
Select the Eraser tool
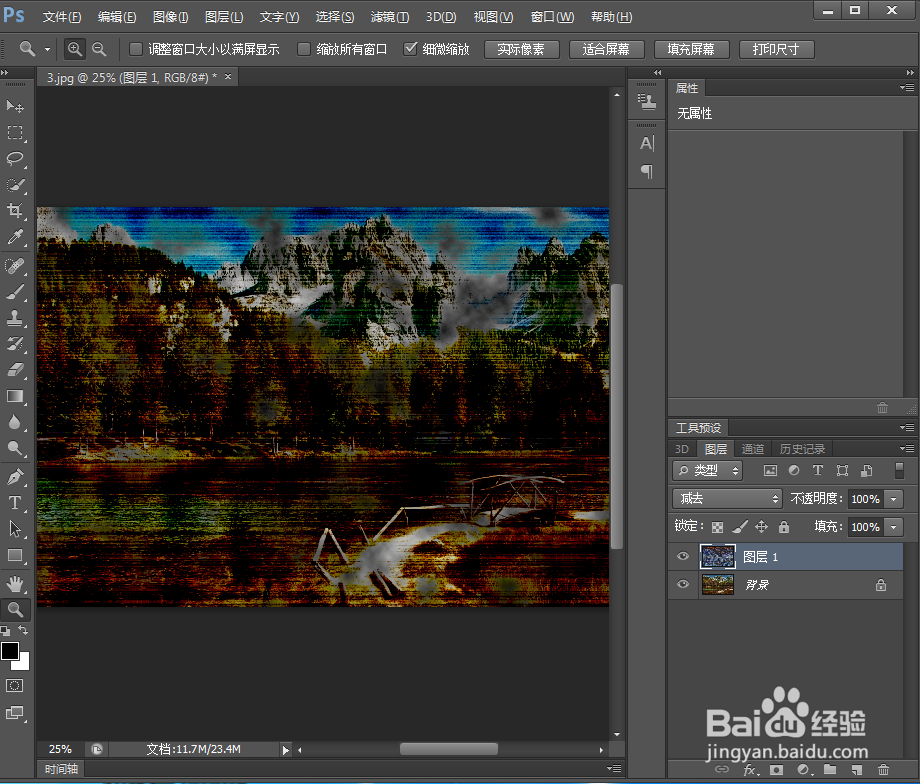pos(15,369)
